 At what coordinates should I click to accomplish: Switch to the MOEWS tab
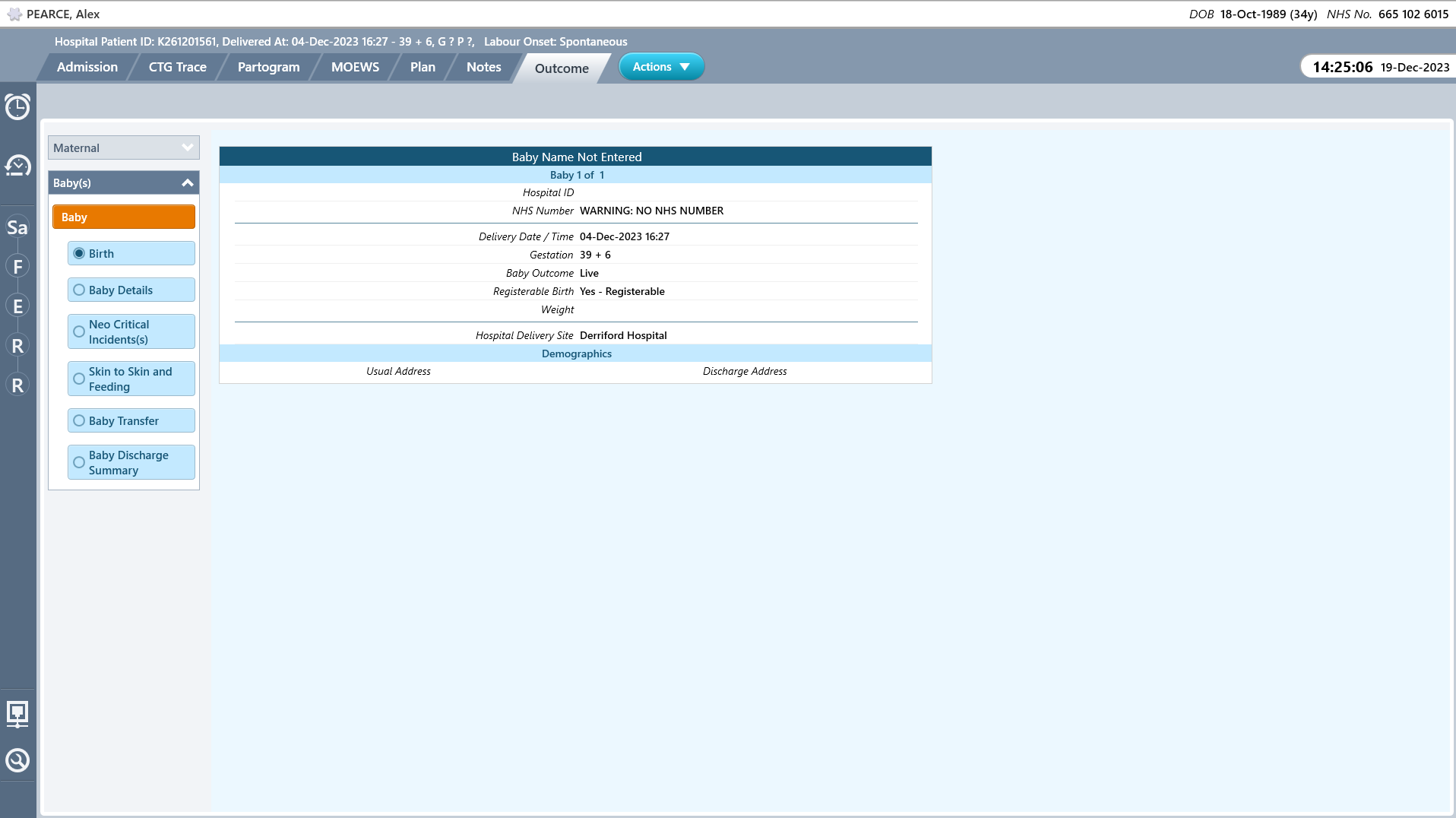point(355,67)
